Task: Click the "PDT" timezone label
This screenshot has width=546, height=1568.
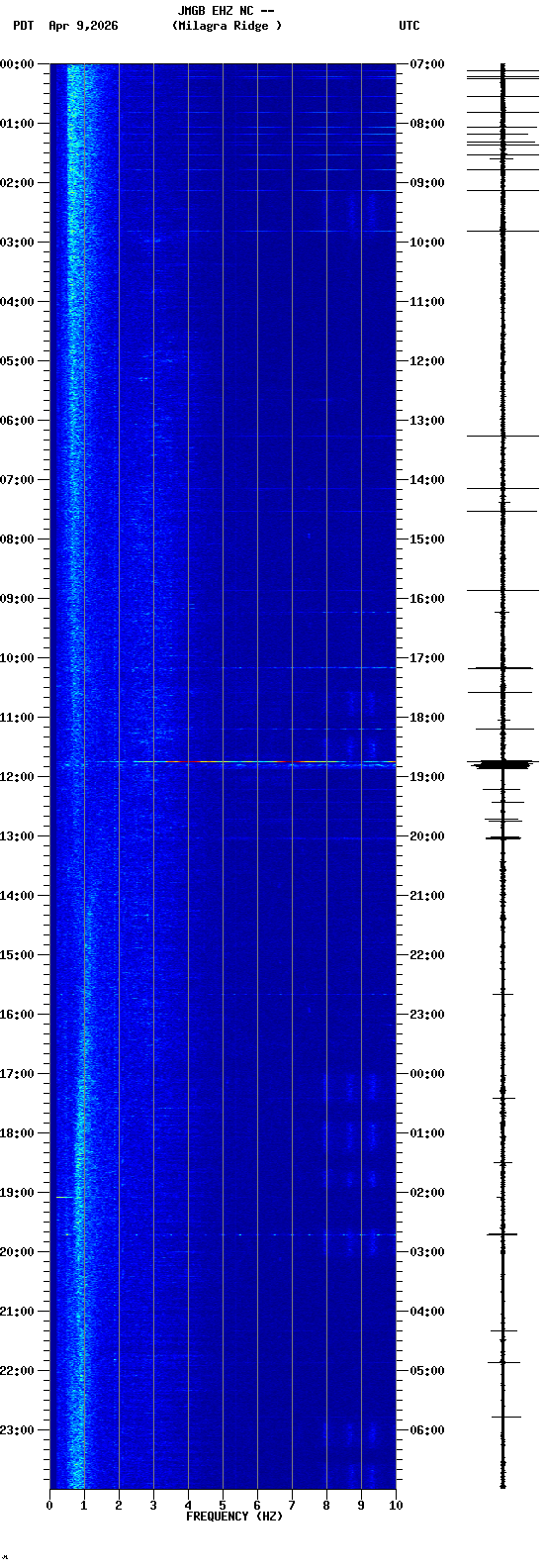Action: pyautogui.click(x=24, y=26)
